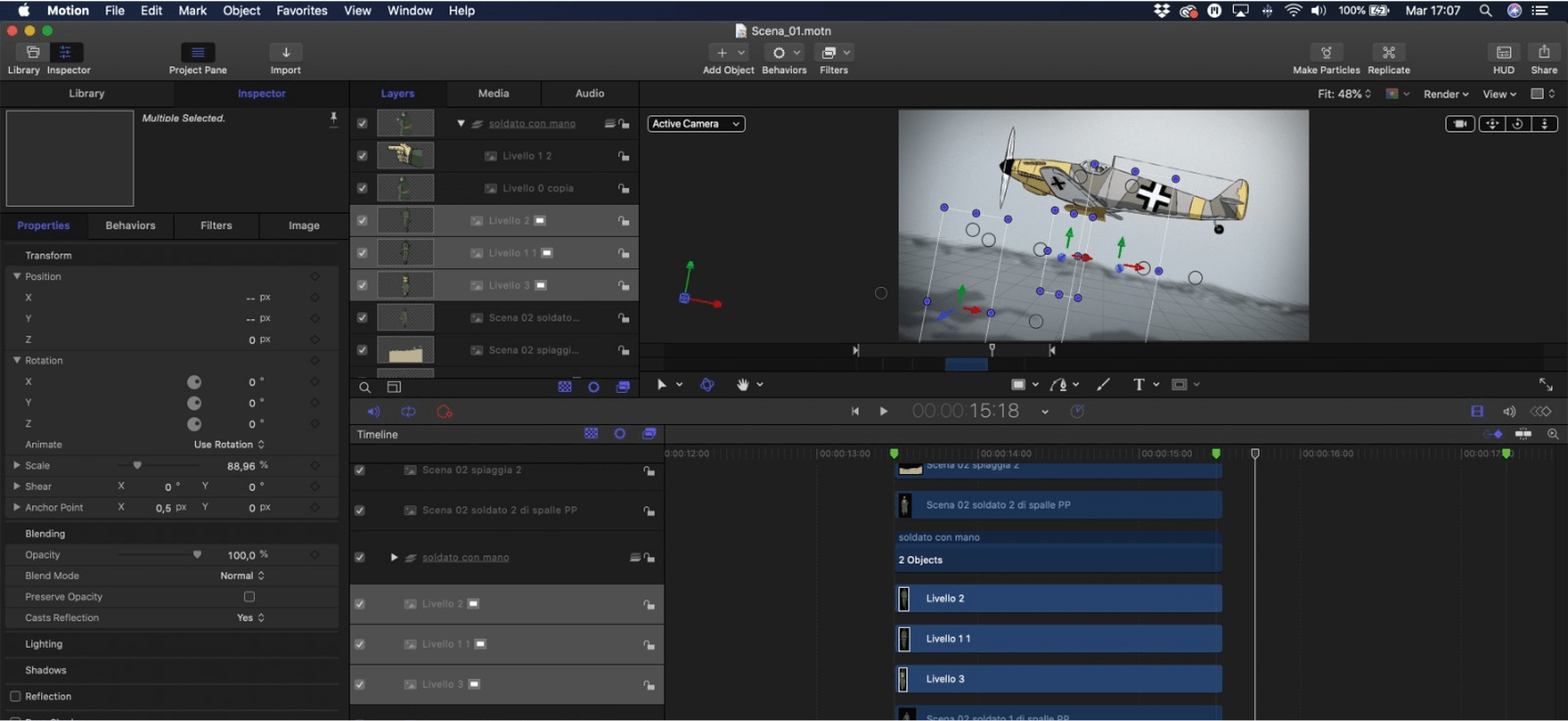The height and width of the screenshot is (721, 1568).
Task: Switch to the Audio tab
Action: coord(590,93)
